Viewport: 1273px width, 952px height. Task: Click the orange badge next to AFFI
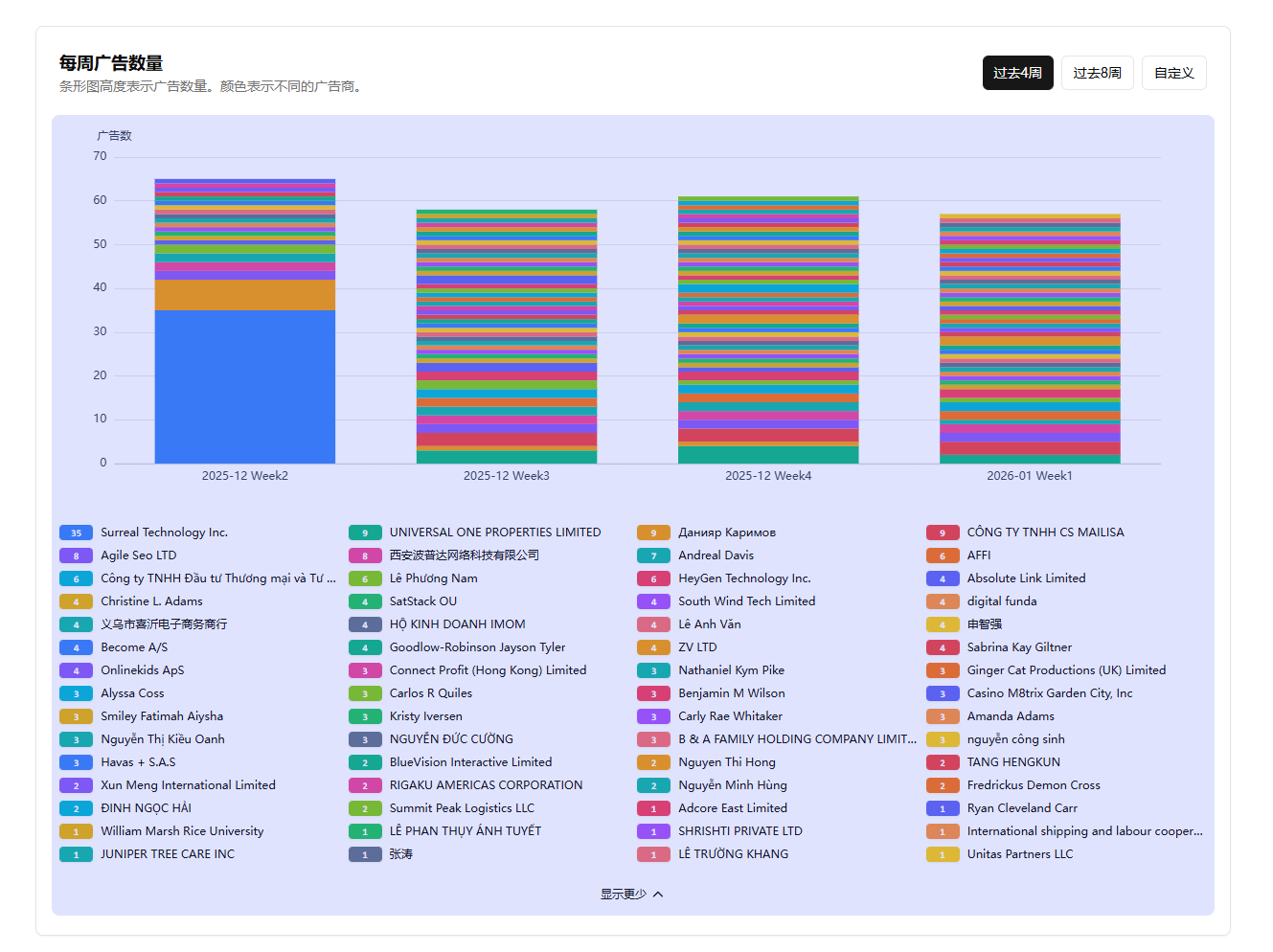(x=943, y=555)
